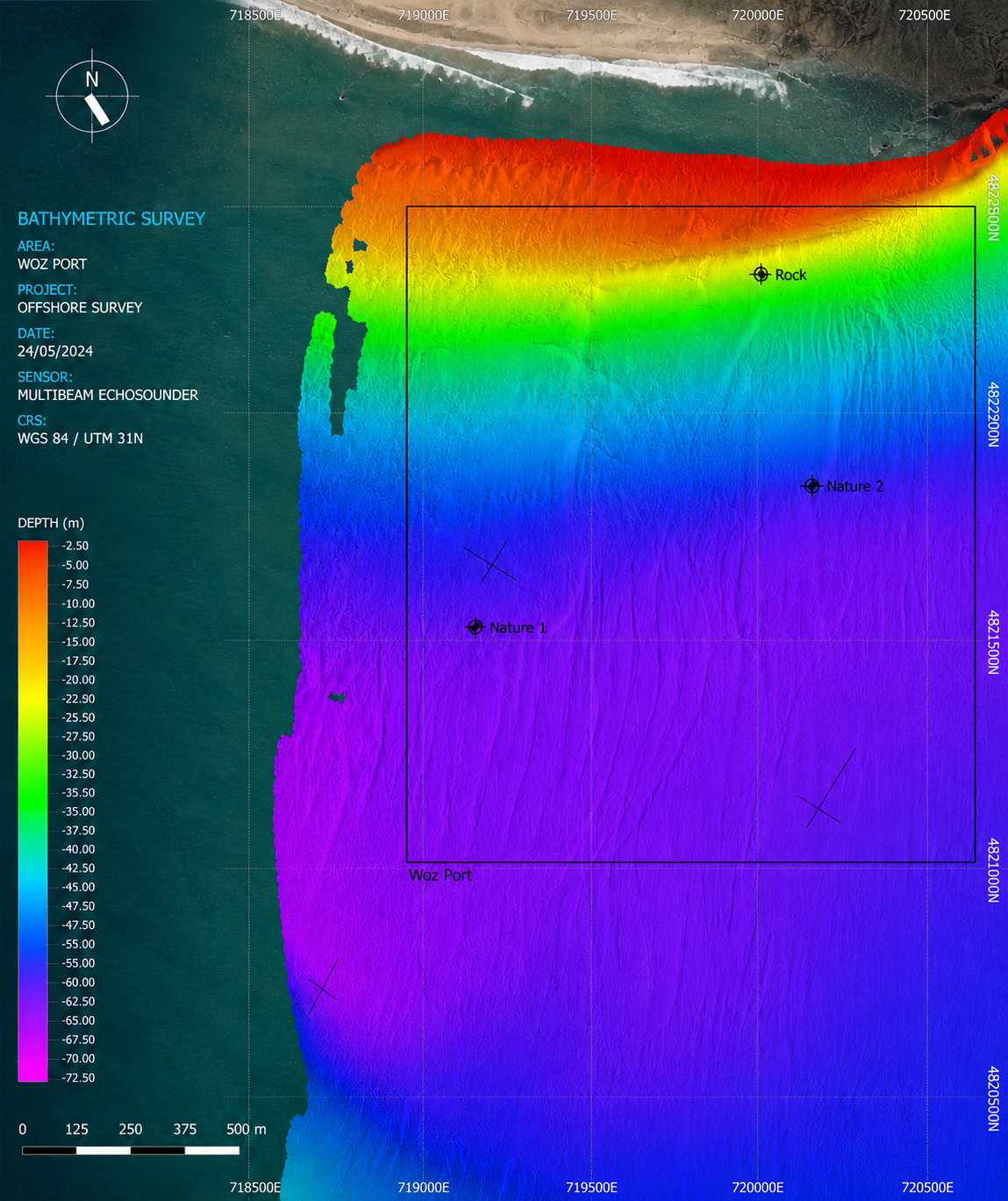Click the date 24/05/2024
Image resolution: width=1008 pixels, height=1201 pixels.
[x=55, y=351]
